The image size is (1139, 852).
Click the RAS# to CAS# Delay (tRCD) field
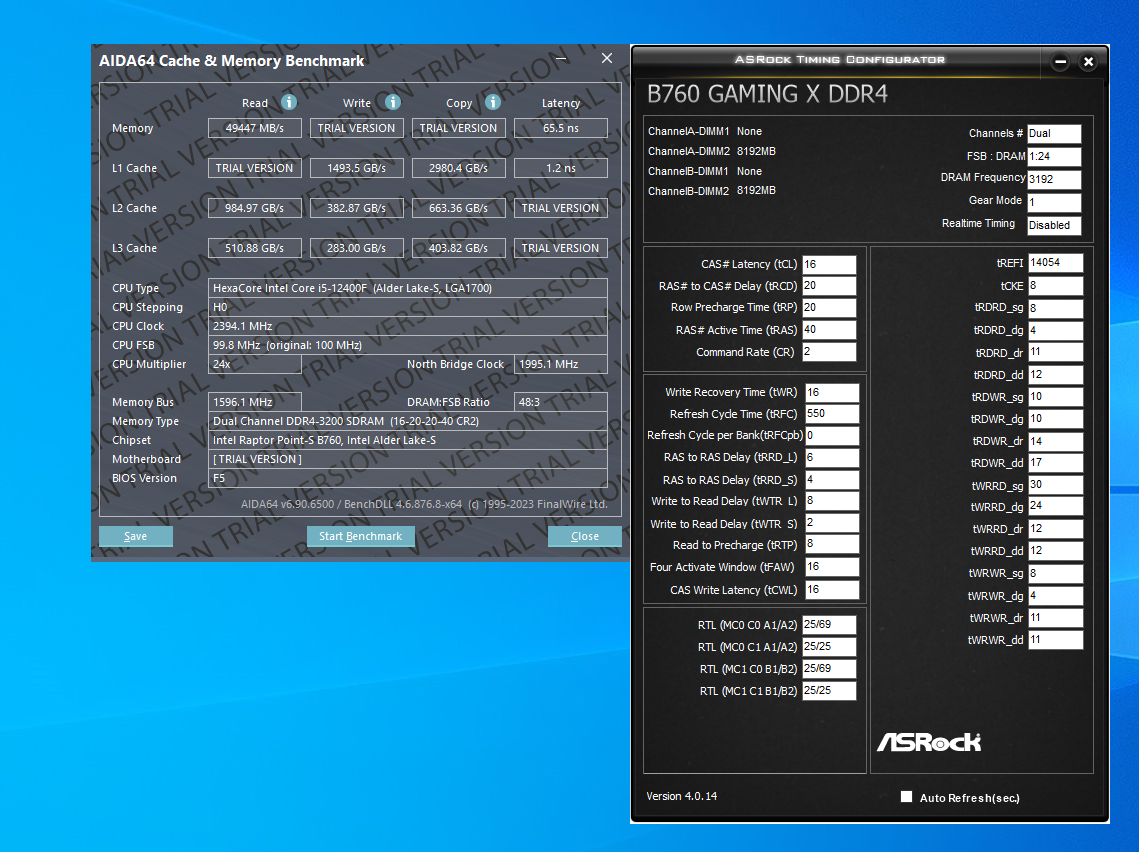[x=829, y=286]
